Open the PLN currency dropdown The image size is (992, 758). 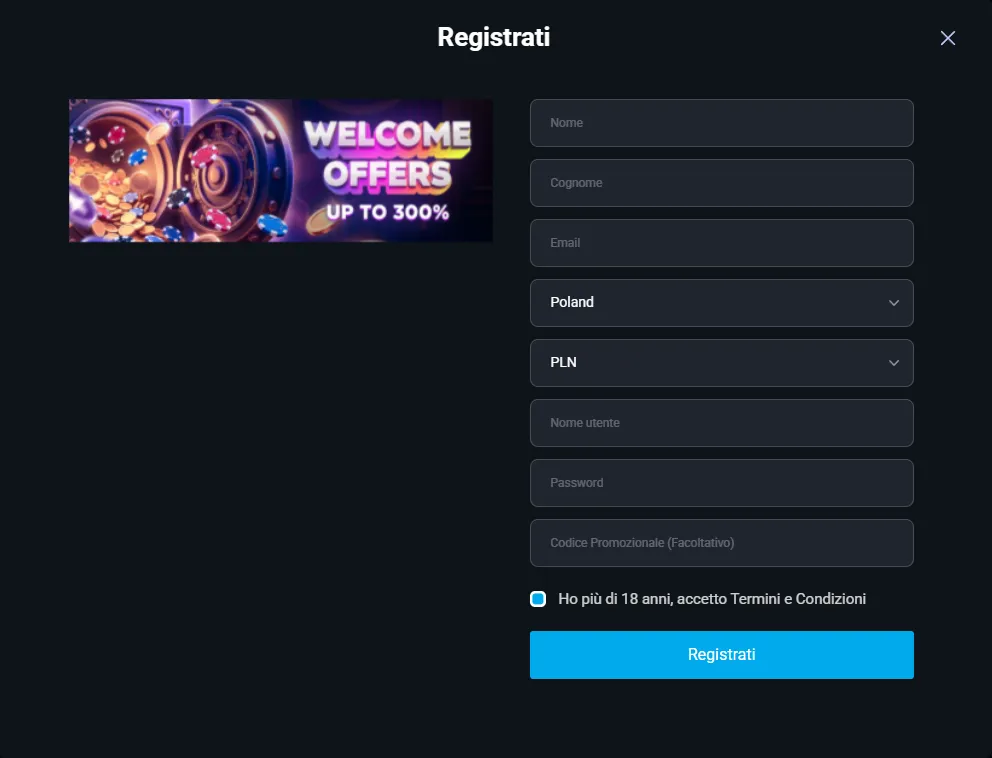point(721,363)
